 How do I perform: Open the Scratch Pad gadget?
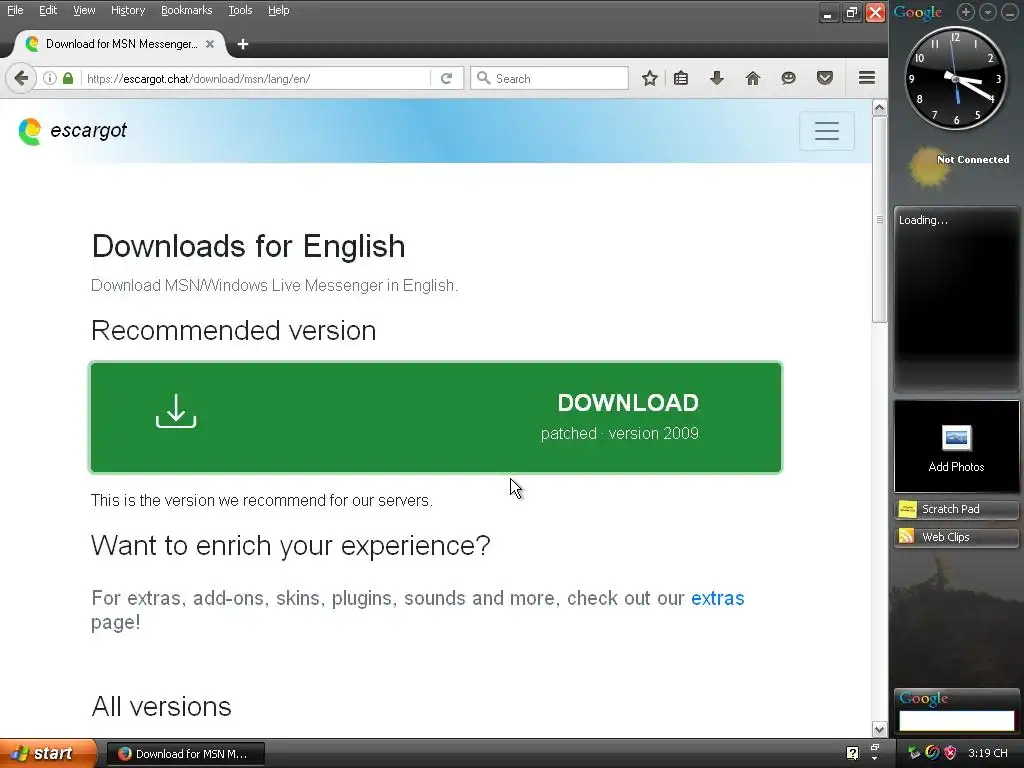pyautogui.click(x=956, y=509)
